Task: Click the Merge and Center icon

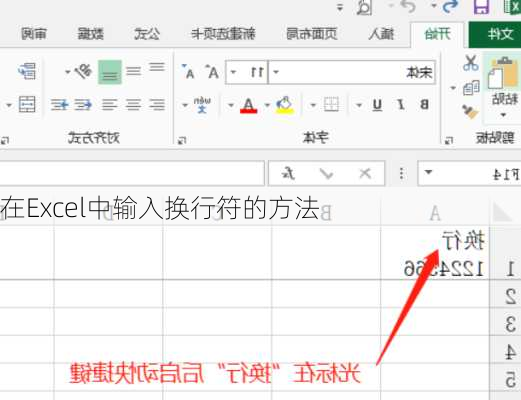Action: [x=27, y=105]
